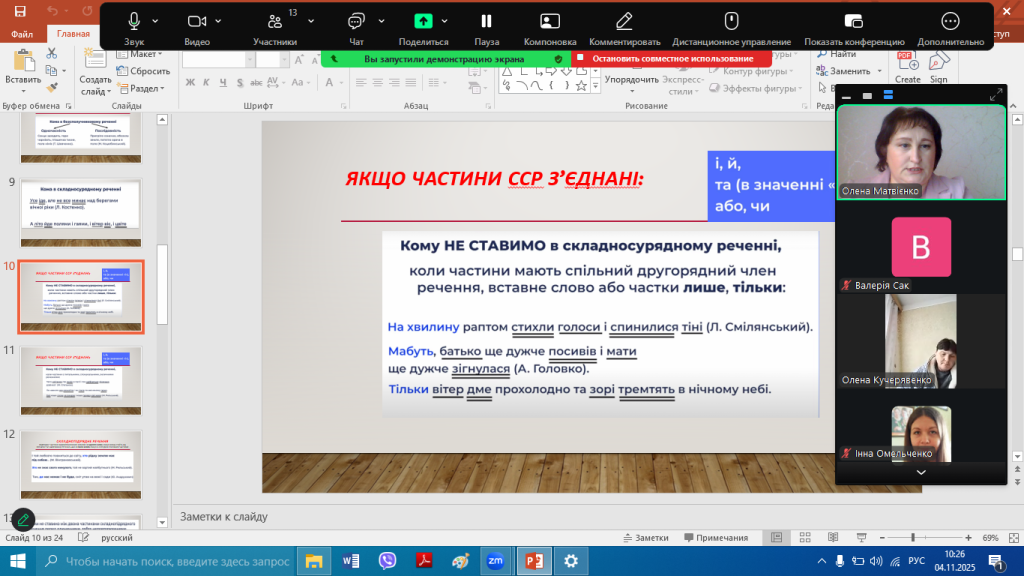This screenshot has height=576, width=1024.
Task: Expand video options arrow beside Видео
Action: point(218,22)
